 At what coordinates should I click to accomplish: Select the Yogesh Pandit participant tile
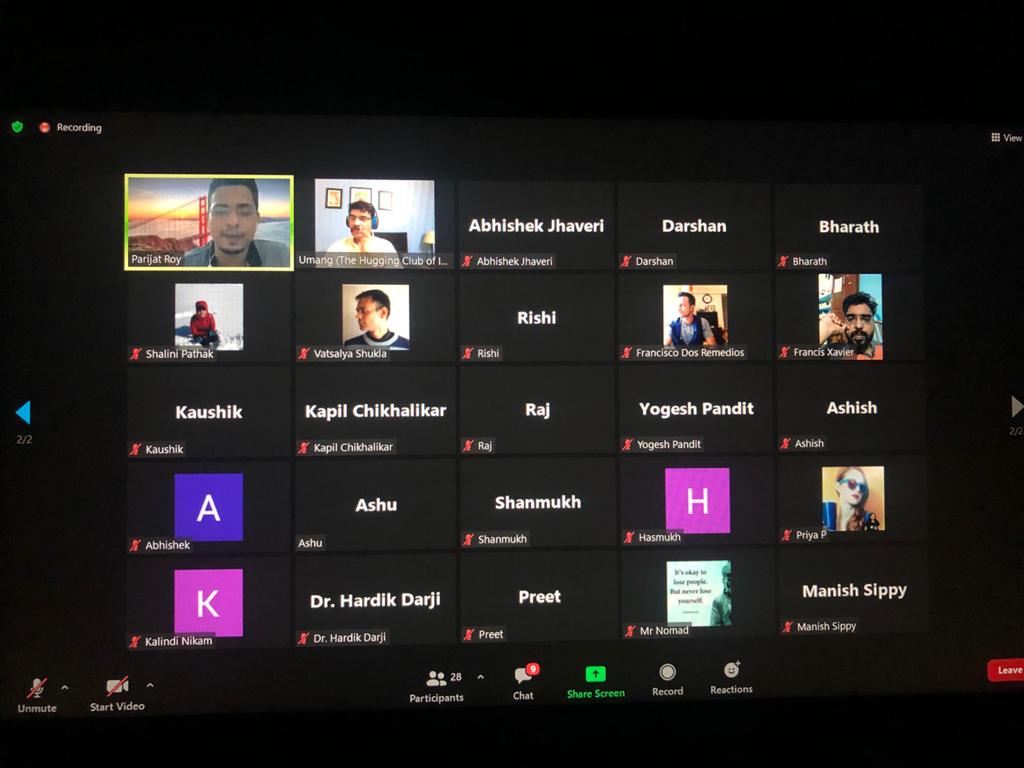[696, 408]
